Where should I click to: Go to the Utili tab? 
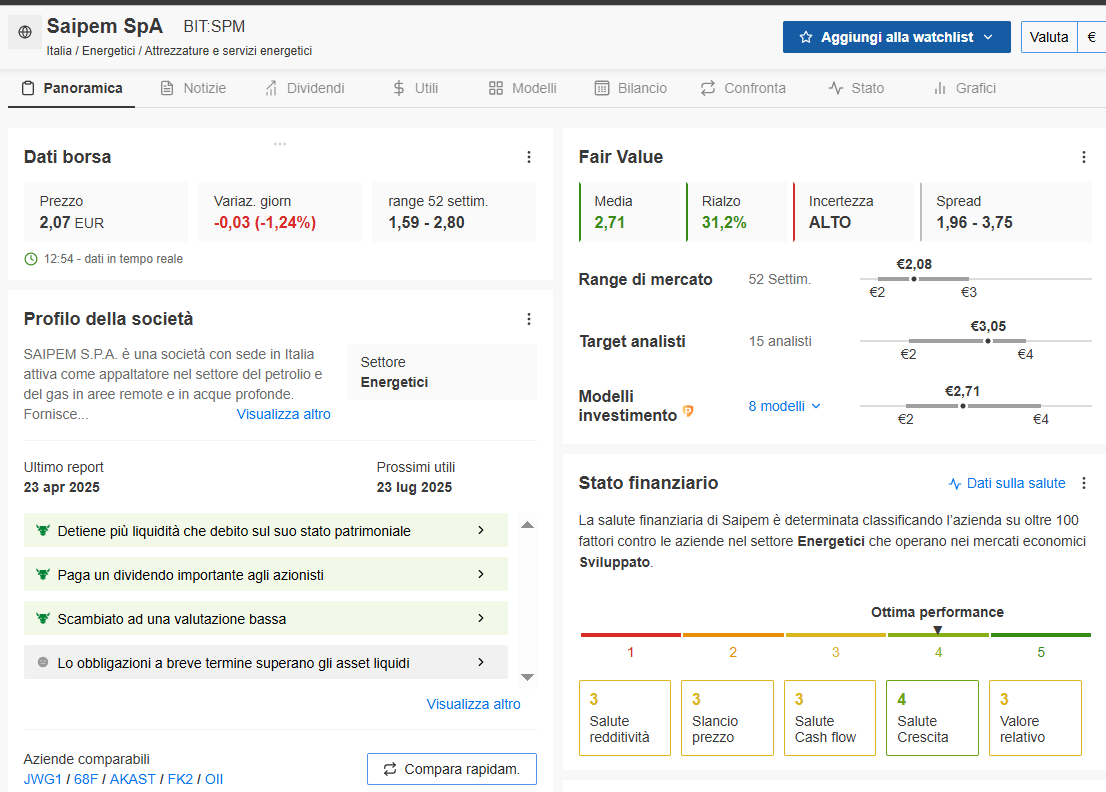415,88
